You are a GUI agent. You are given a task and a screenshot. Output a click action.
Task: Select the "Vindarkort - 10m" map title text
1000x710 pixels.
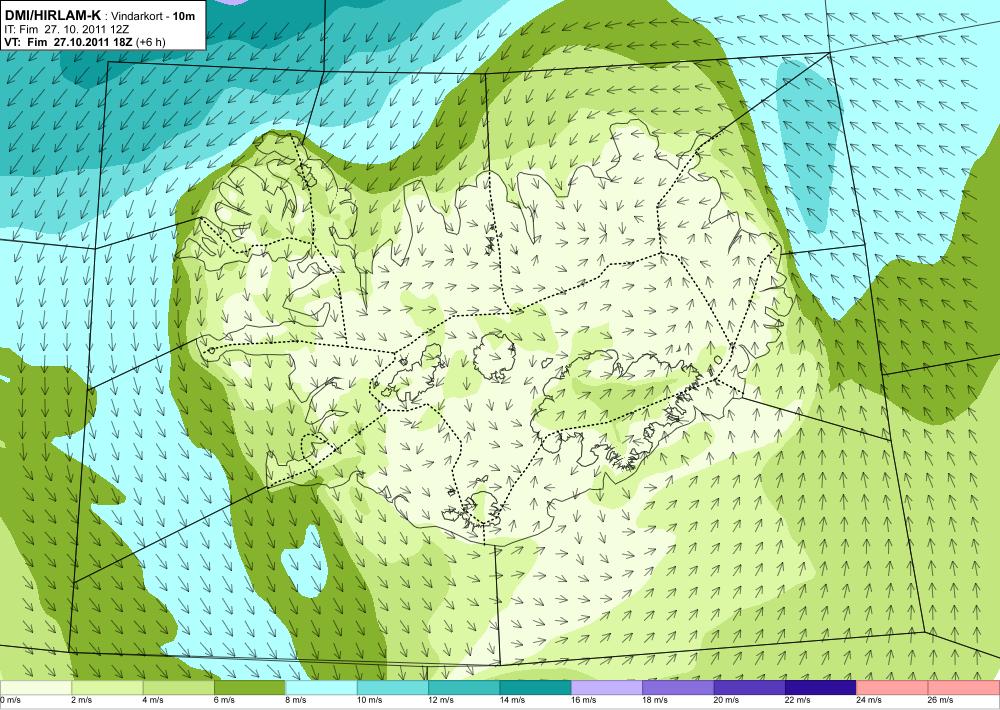154,16
